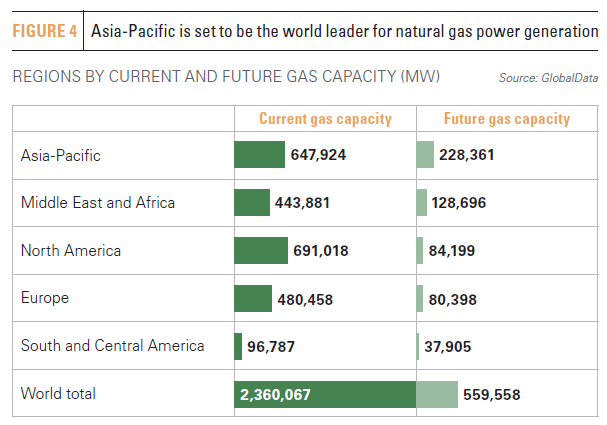The width and height of the screenshot is (607, 425).
Task: Click the North America current capacity bar
Action: pos(261,251)
